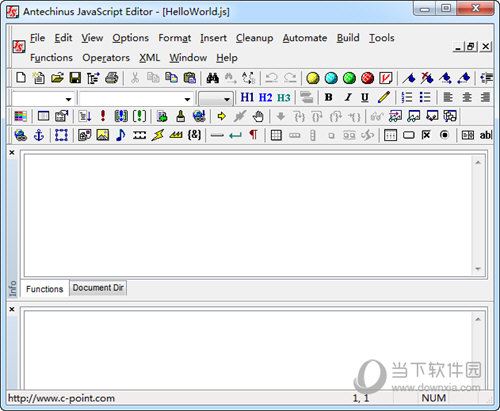The width and height of the screenshot is (500, 411).
Task: Click the green ball icon
Action: coord(349,78)
